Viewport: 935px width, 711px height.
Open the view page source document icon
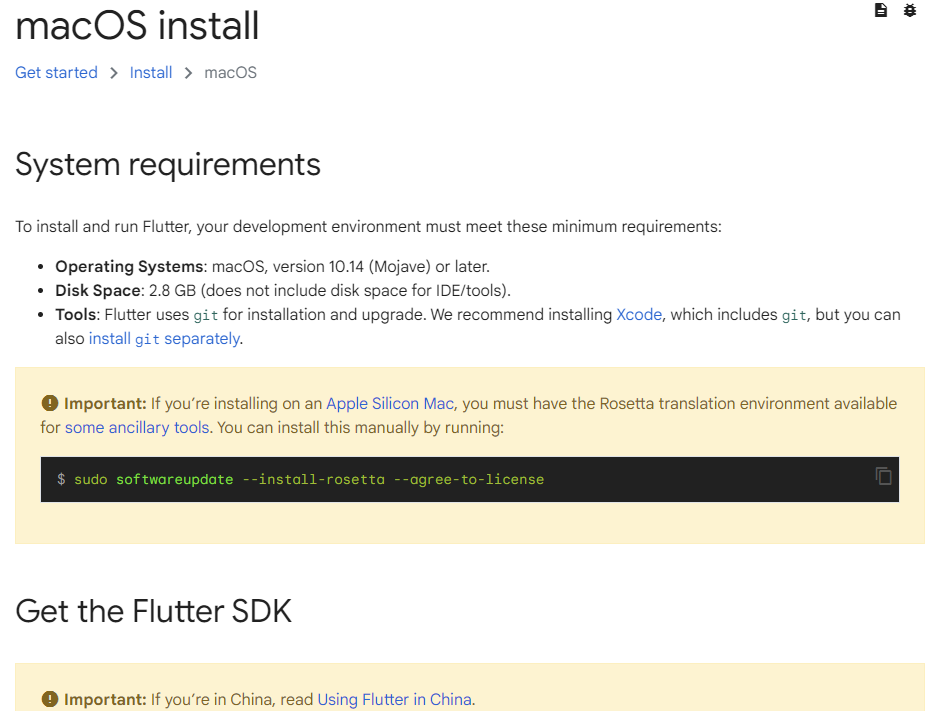(881, 10)
